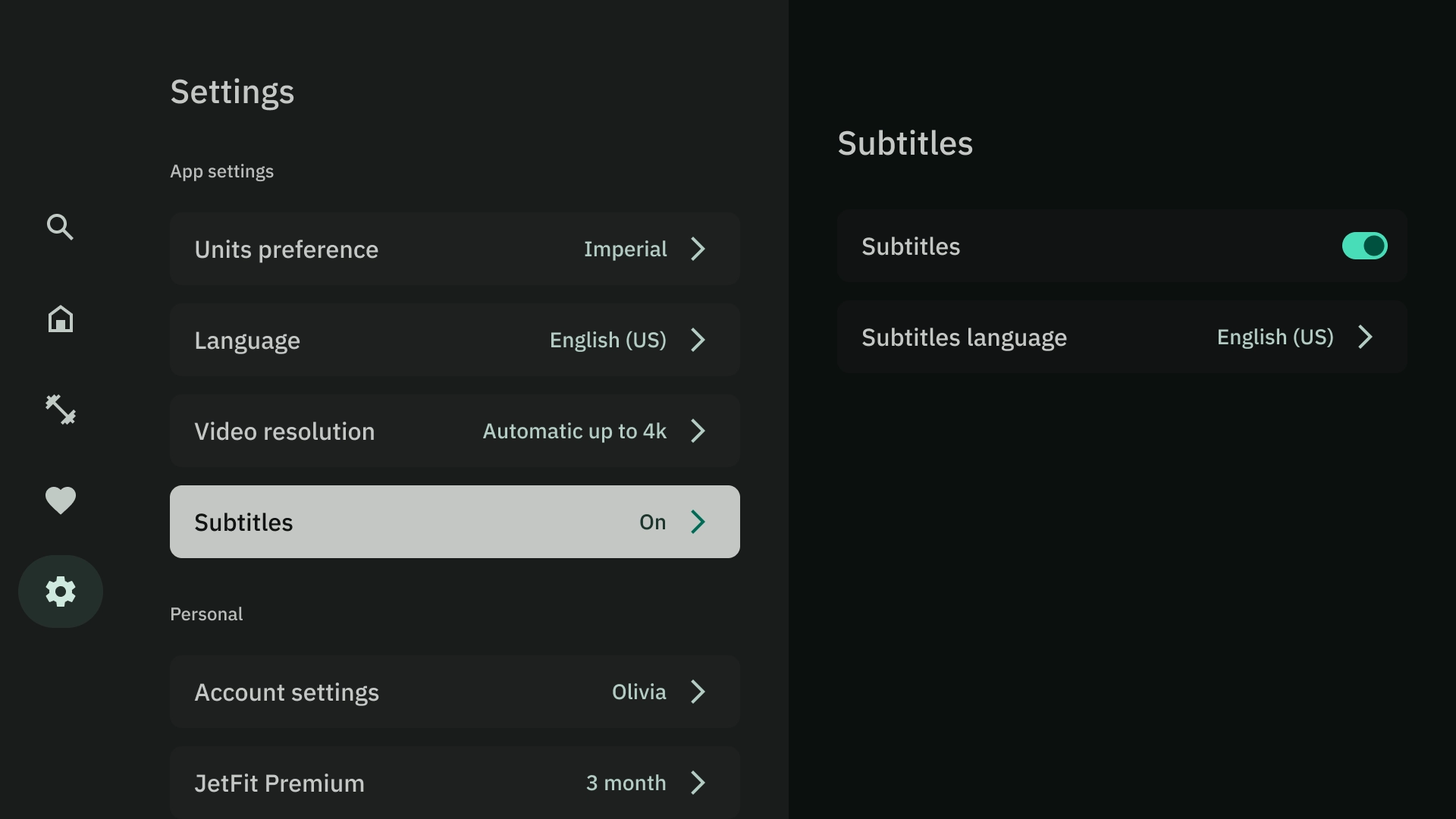The width and height of the screenshot is (1456, 819).
Task: Open the Settings panel
Action: (60, 591)
